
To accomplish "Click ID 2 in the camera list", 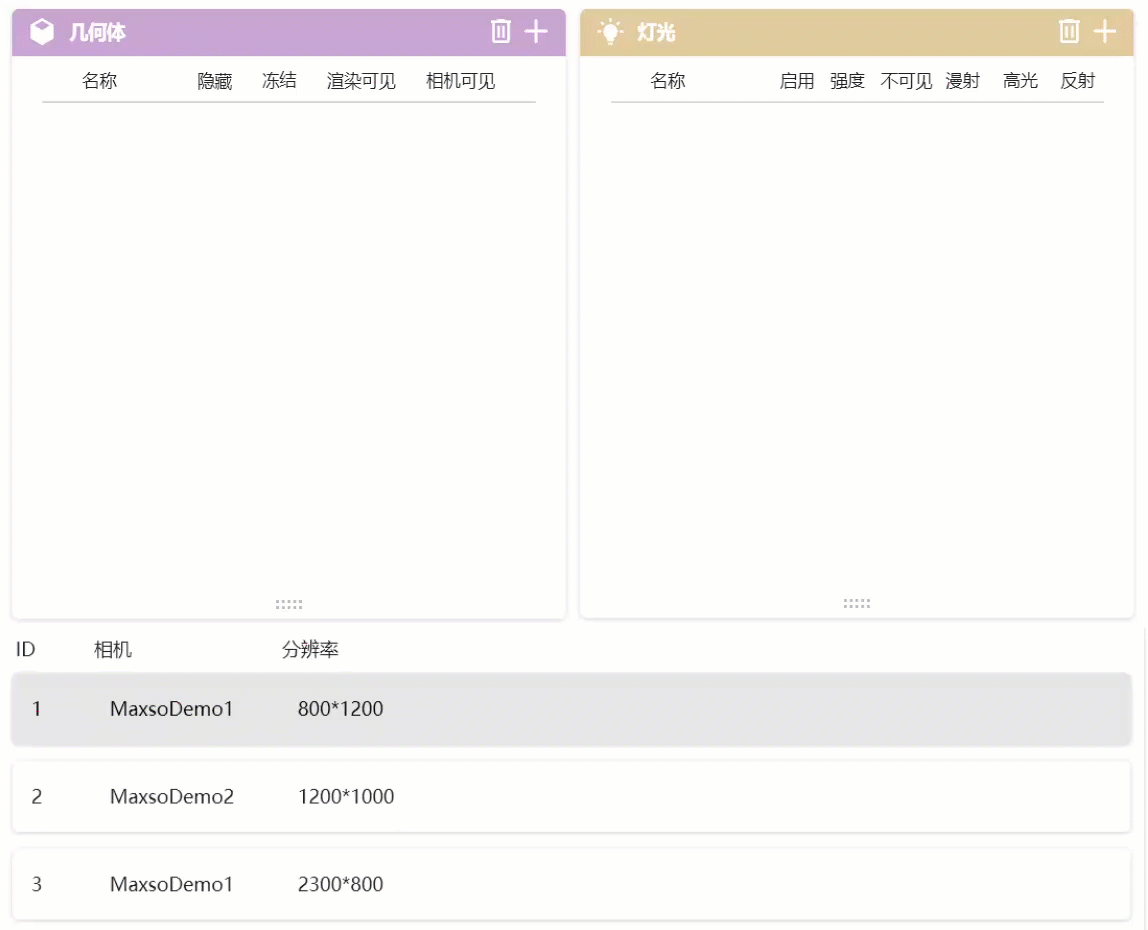I will tap(37, 797).
